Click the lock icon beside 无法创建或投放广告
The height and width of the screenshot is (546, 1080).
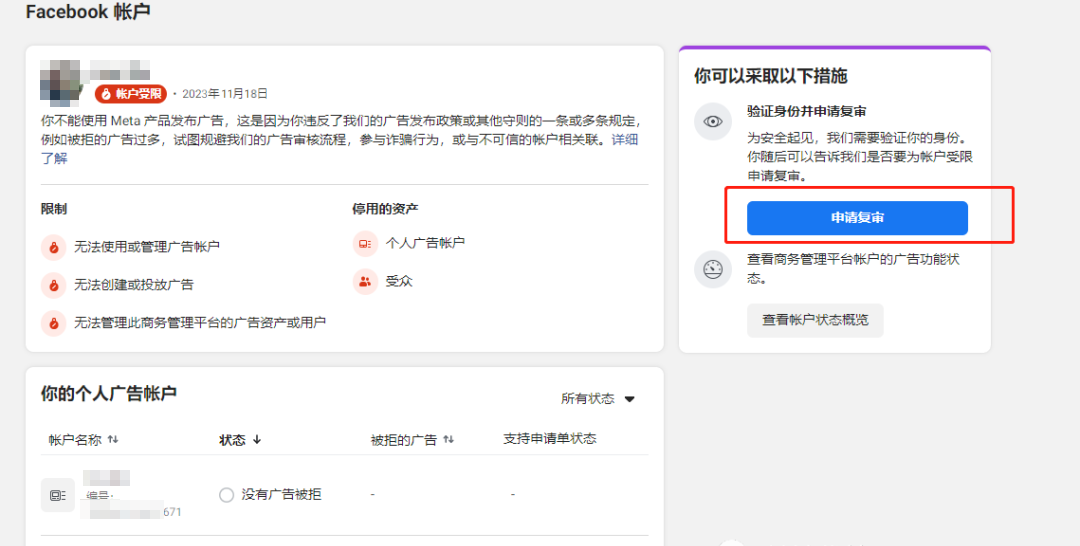coord(54,285)
